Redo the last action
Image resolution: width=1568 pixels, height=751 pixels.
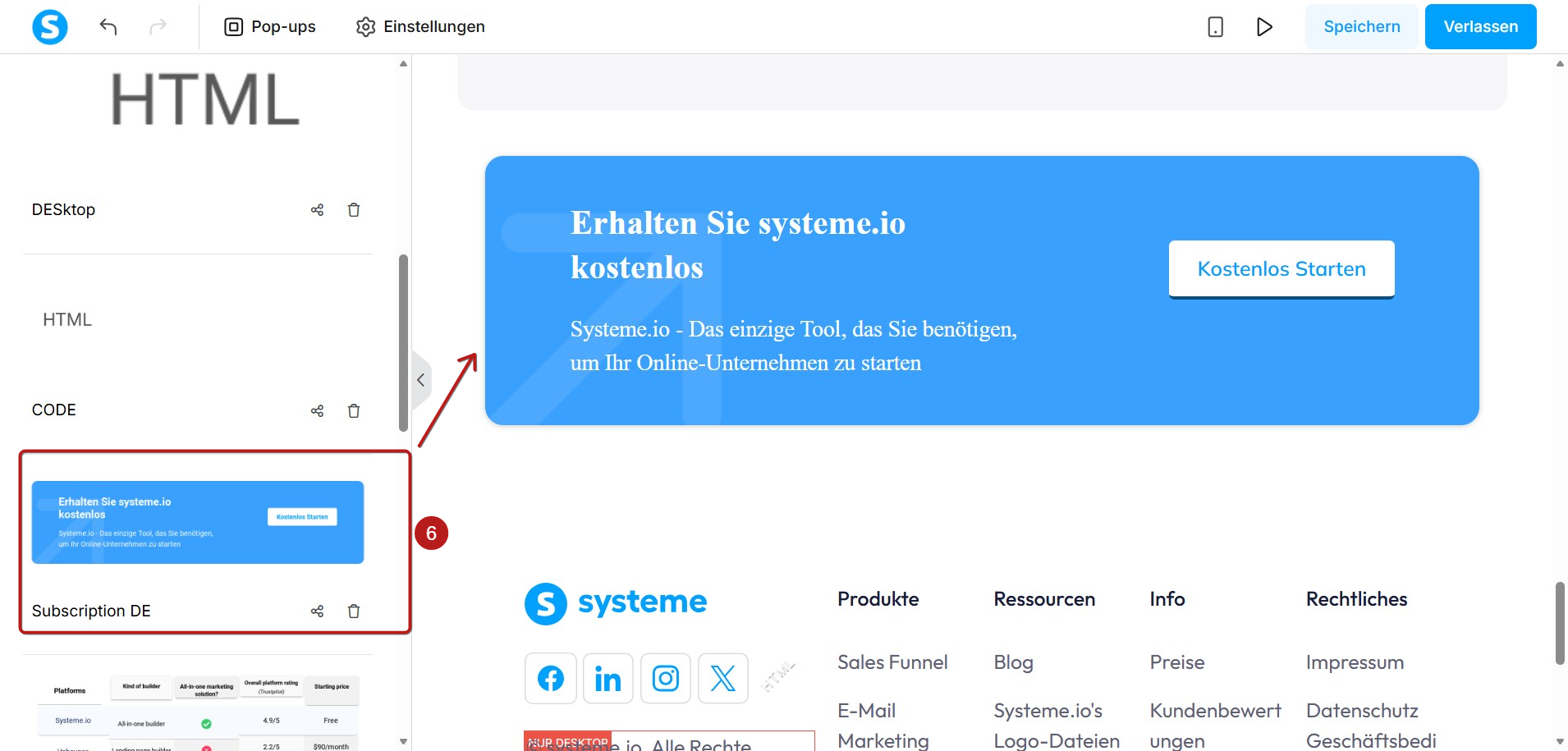click(158, 26)
